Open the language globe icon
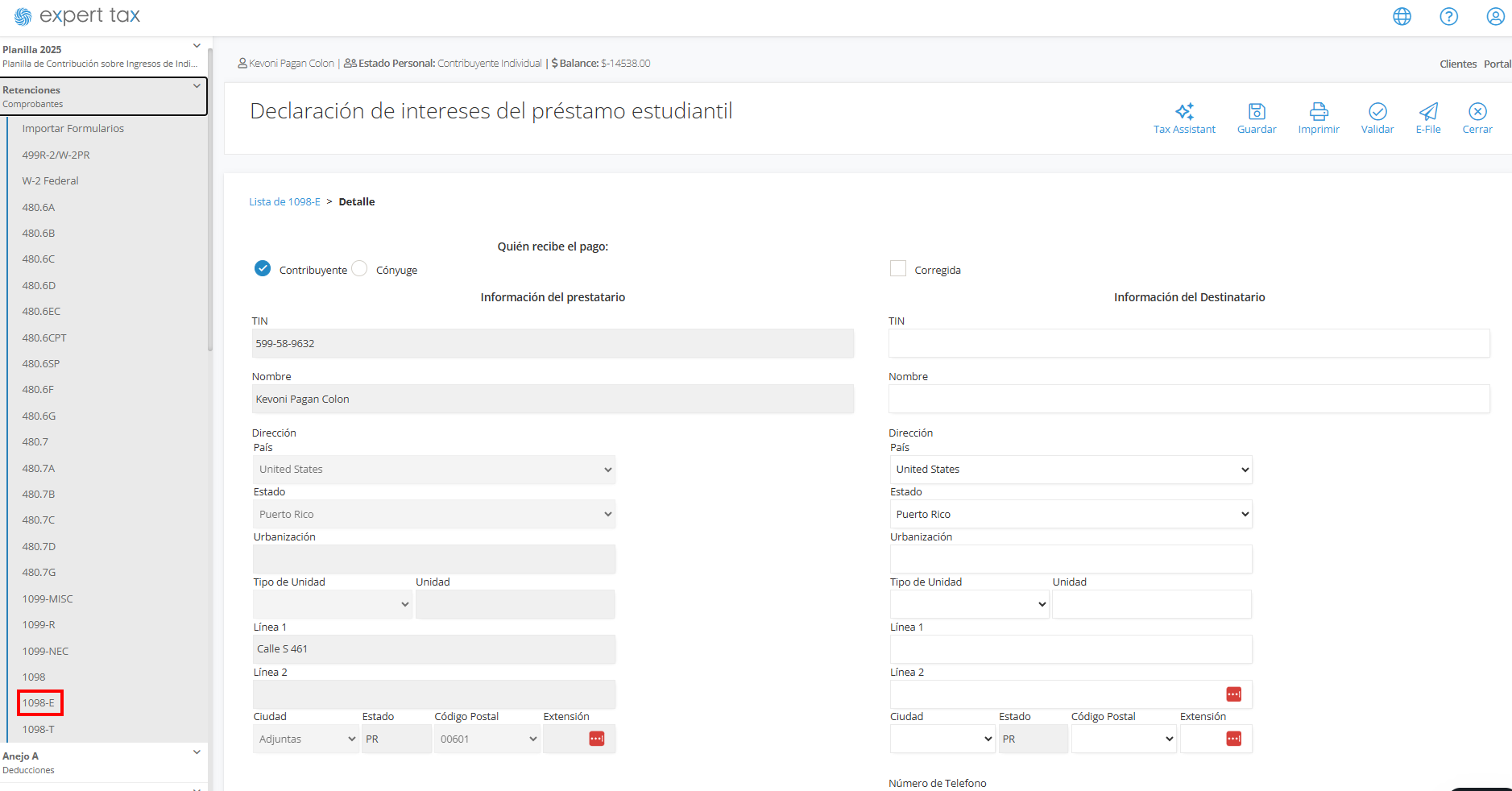The width and height of the screenshot is (1512, 791). pyautogui.click(x=1402, y=16)
